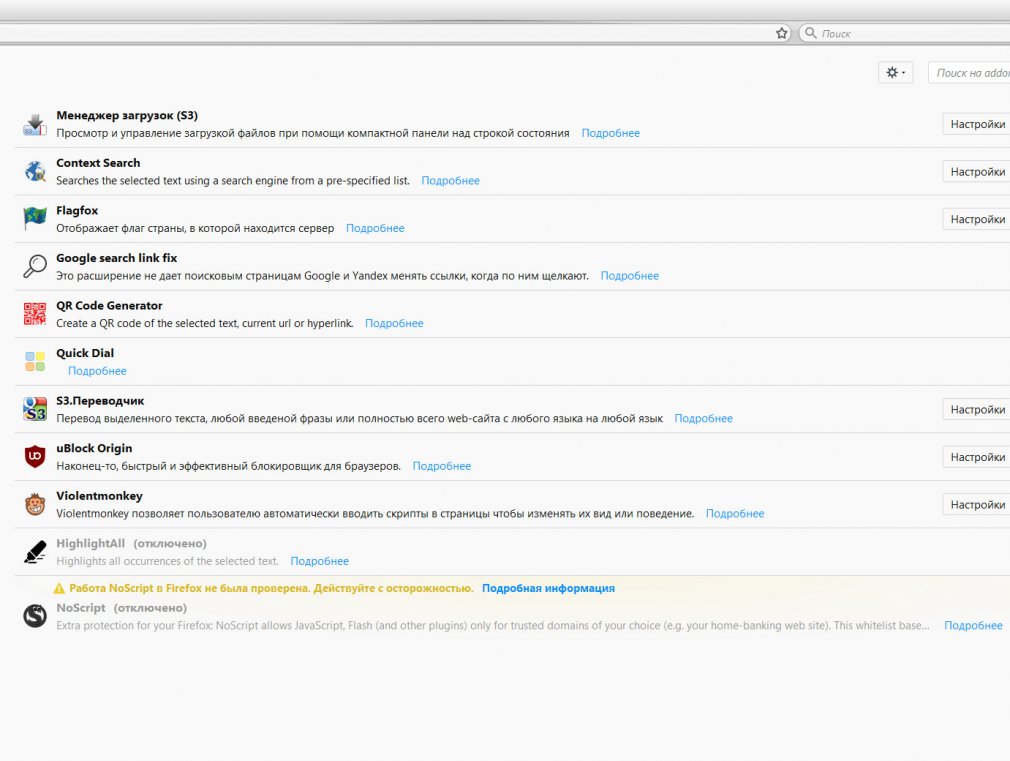Open the Подробная информация NoScript warning link
This screenshot has height=761, width=1010.
[x=548, y=588]
